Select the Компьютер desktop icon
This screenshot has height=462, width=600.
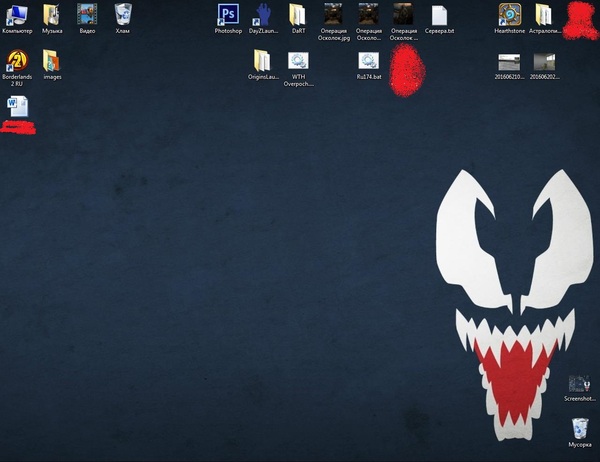coord(17,14)
